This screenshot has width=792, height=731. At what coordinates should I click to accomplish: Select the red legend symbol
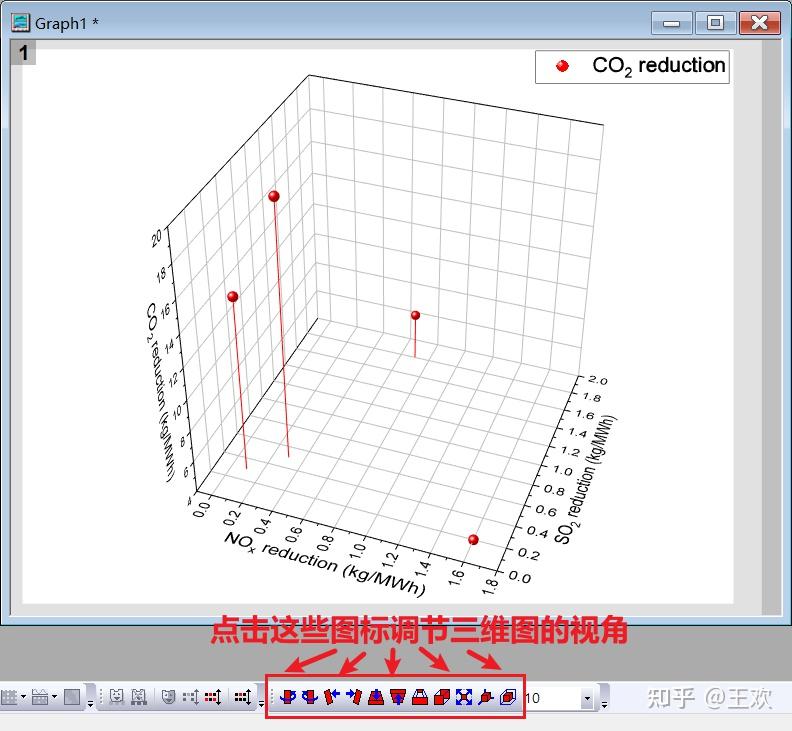[x=562, y=66]
